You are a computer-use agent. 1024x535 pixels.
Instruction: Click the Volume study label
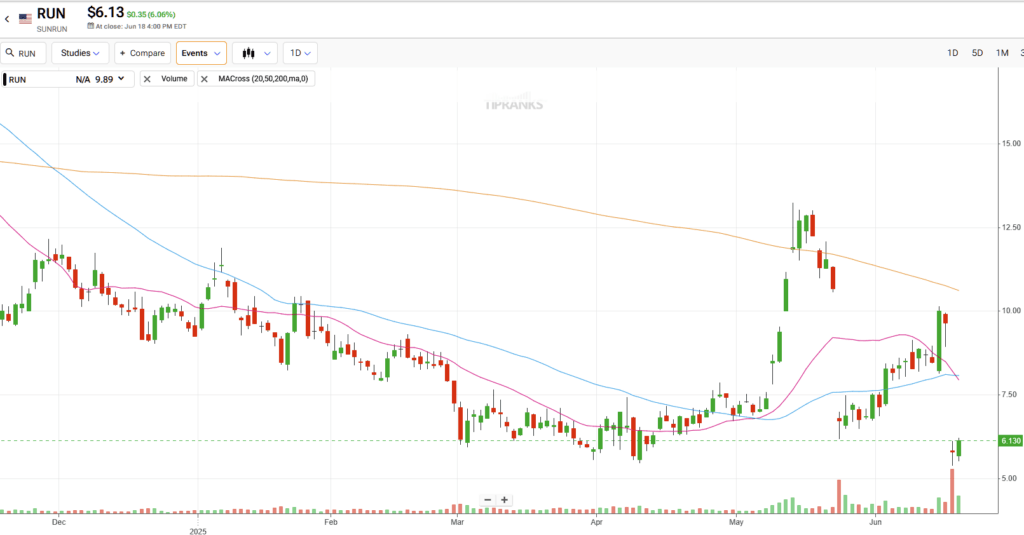click(x=174, y=78)
